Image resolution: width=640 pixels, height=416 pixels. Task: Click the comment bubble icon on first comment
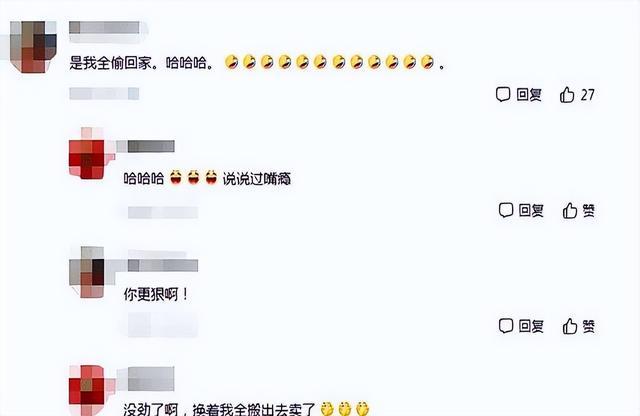(503, 94)
